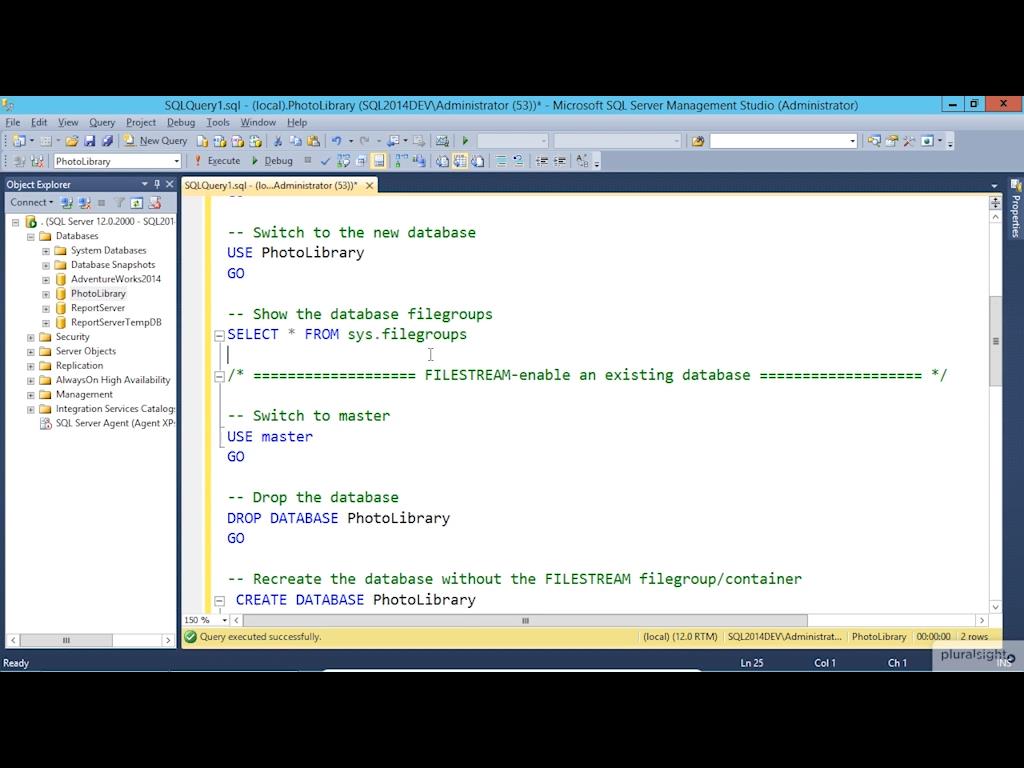Click the Refresh icon in Object Explorer
The height and width of the screenshot is (768, 1024).
pos(136,203)
